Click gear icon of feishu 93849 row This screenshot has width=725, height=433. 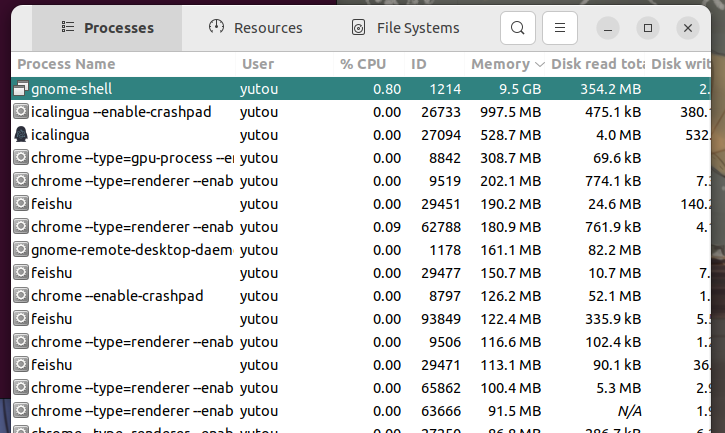click(21, 319)
